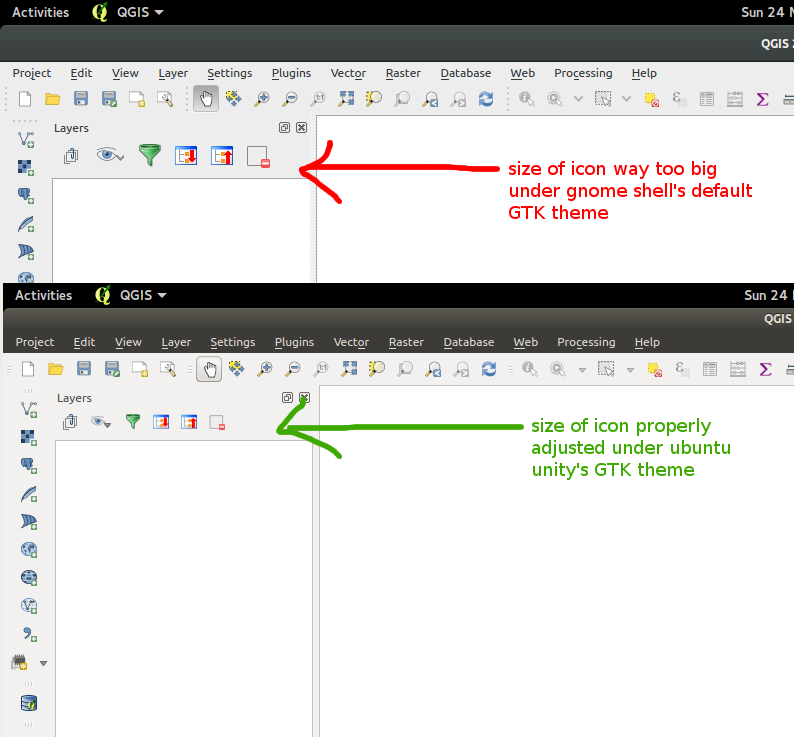Click the small Collapse All icon in lower Layers panel
The width and height of the screenshot is (794, 737).
coord(189,422)
